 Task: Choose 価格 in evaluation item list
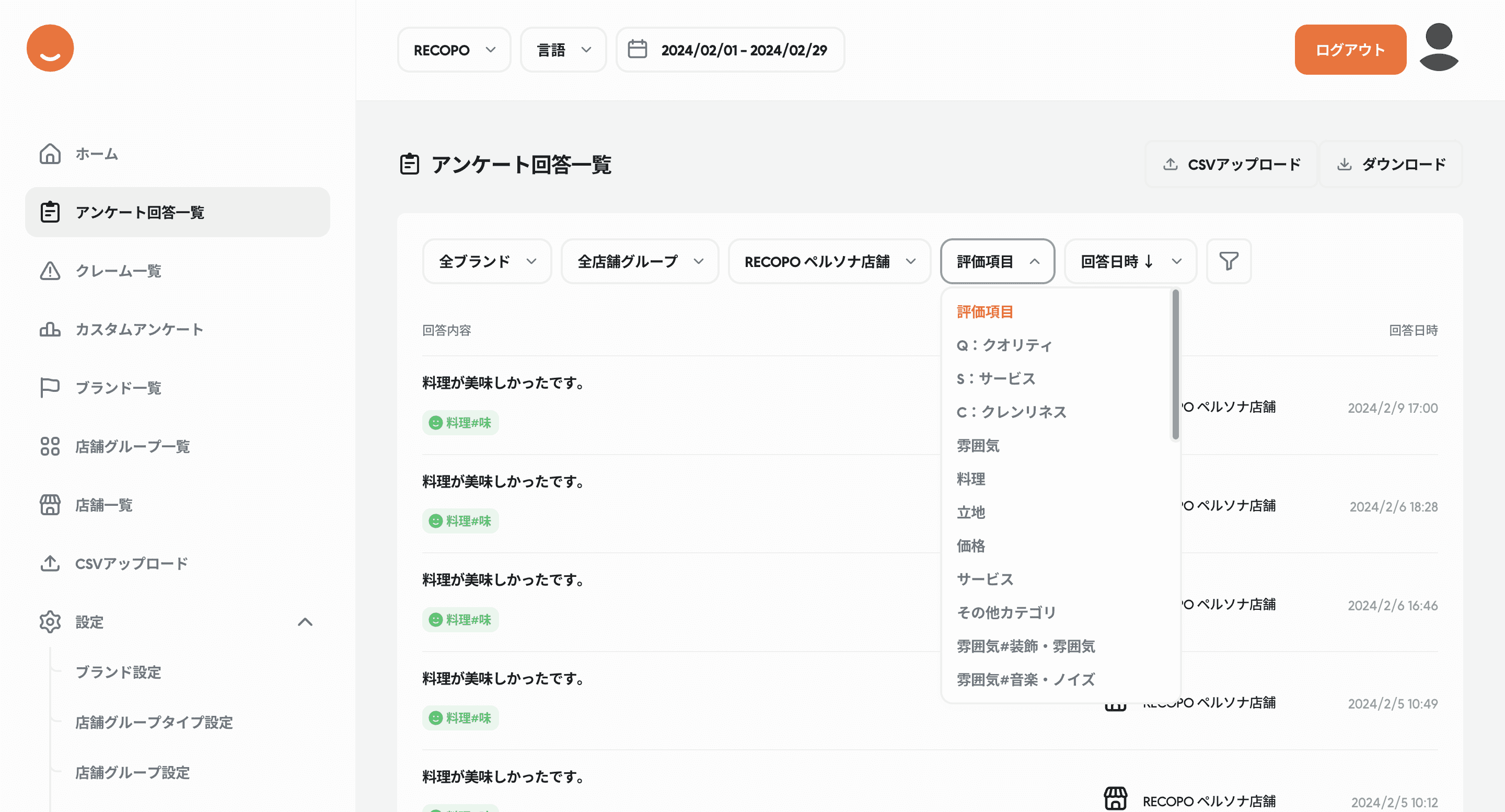pos(970,546)
